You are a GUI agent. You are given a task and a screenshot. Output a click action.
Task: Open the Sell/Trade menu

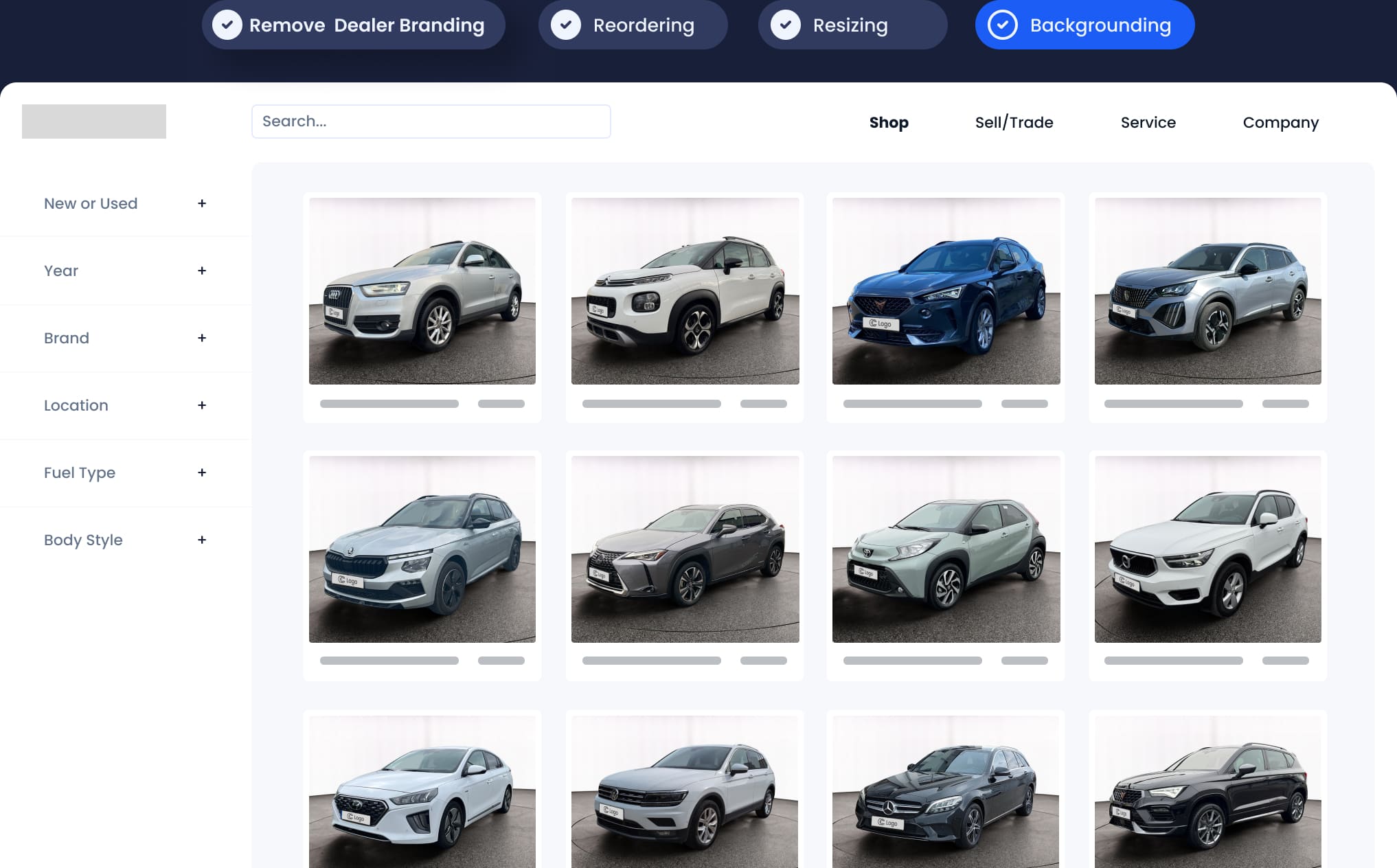[x=1014, y=122]
